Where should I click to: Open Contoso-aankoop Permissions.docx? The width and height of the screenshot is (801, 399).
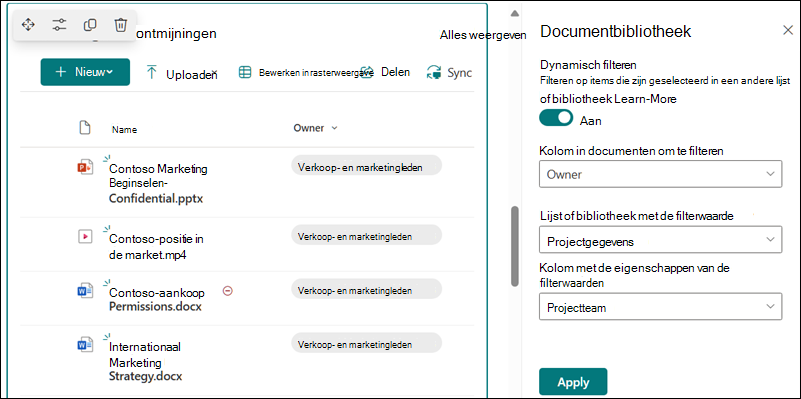157,300
